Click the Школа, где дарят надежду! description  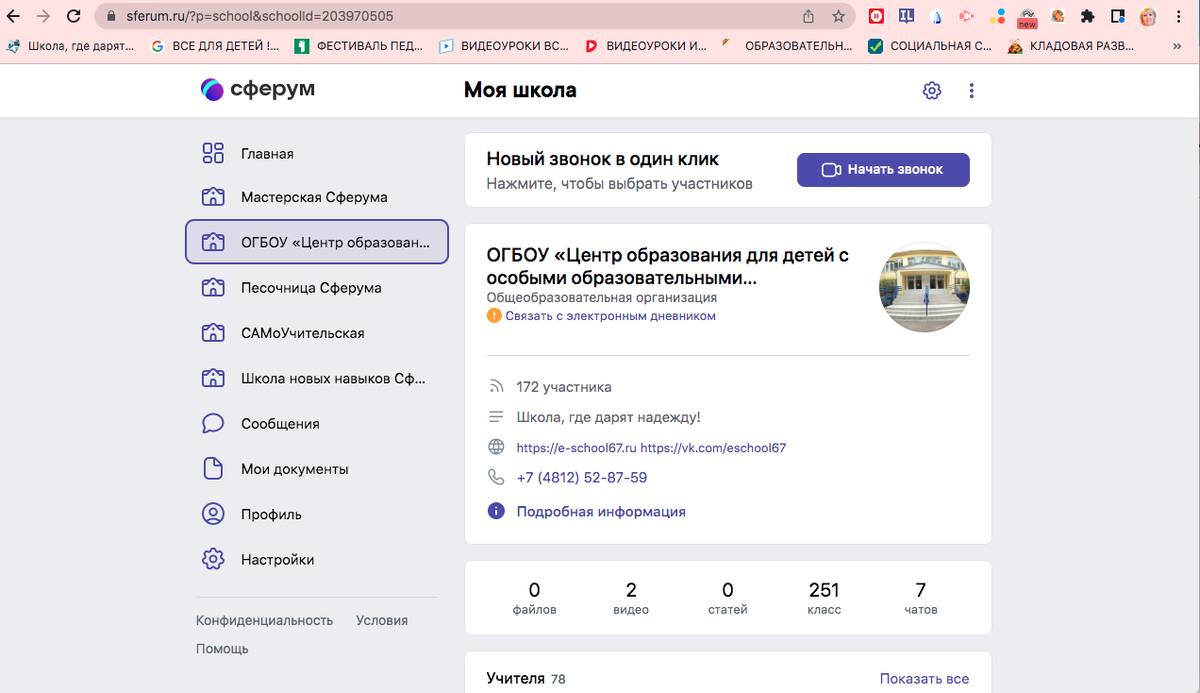pos(609,417)
